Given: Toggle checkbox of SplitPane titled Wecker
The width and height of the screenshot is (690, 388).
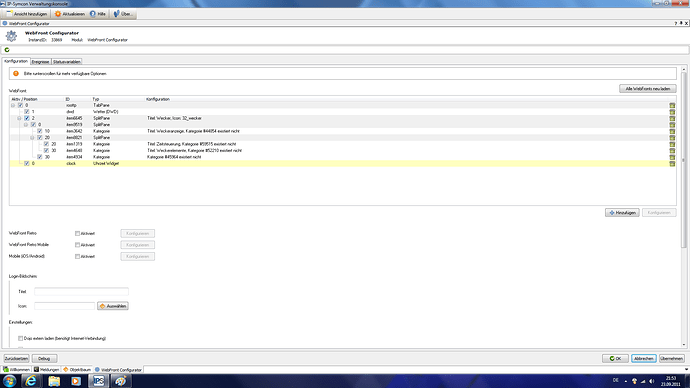Looking at the screenshot, I should pos(27,118).
